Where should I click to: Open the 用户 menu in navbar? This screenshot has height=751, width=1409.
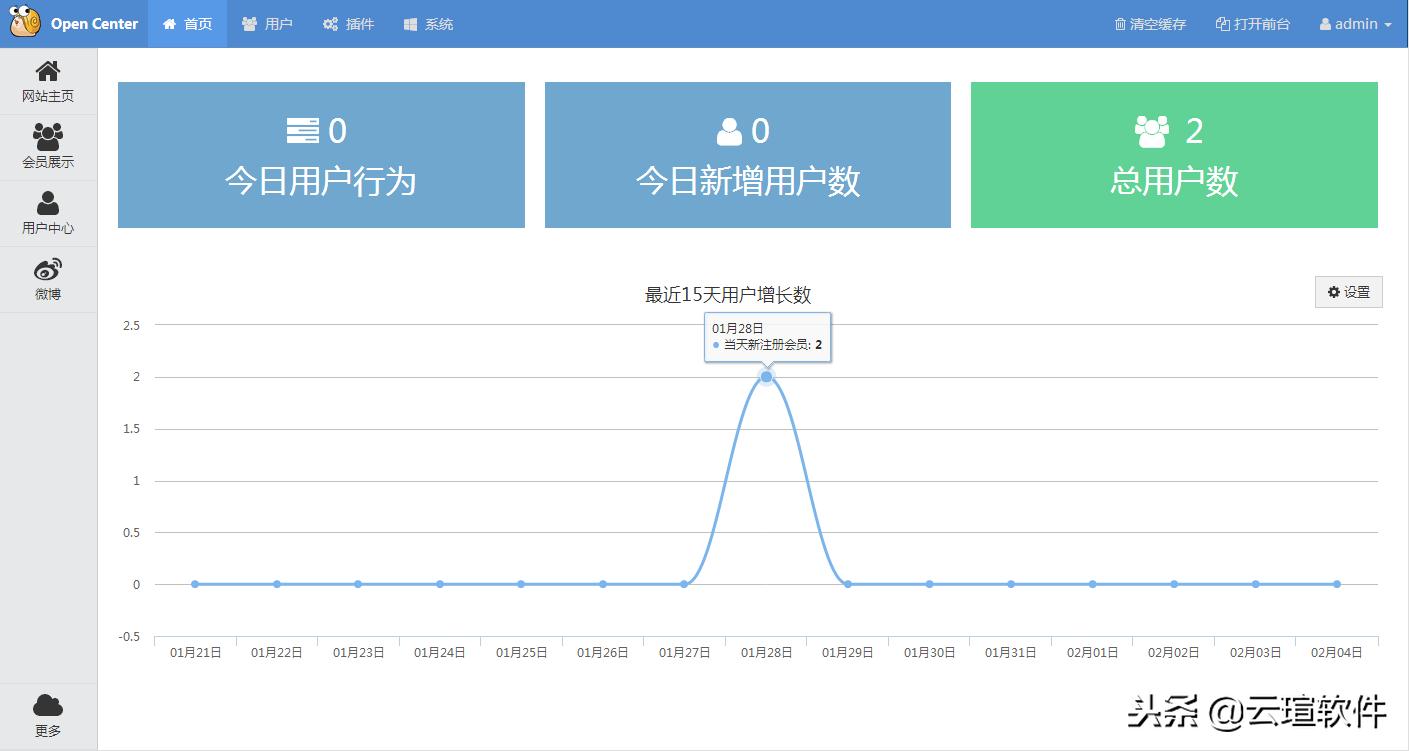(267, 24)
